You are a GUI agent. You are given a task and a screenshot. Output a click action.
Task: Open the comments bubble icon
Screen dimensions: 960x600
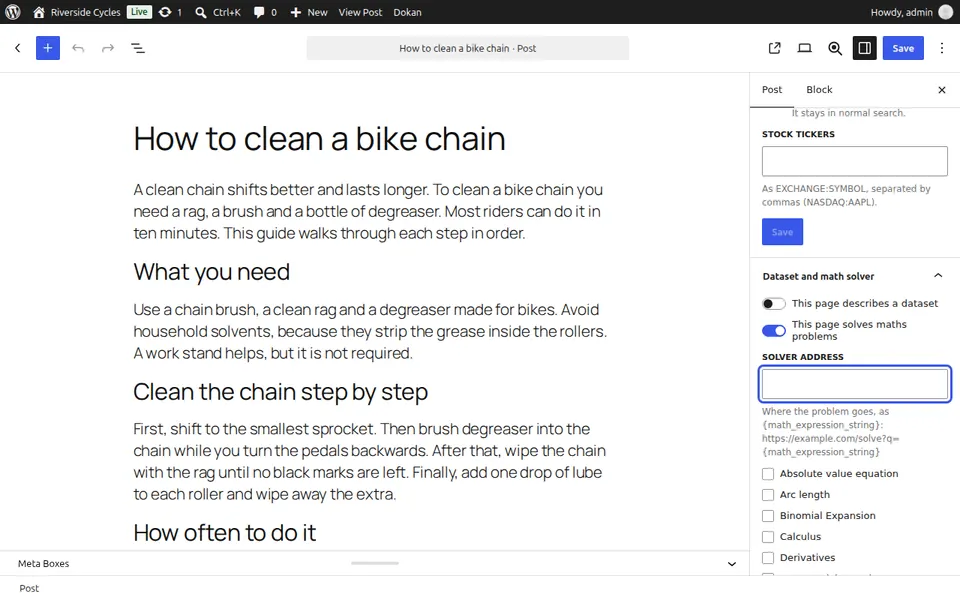[x=259, y=12]
